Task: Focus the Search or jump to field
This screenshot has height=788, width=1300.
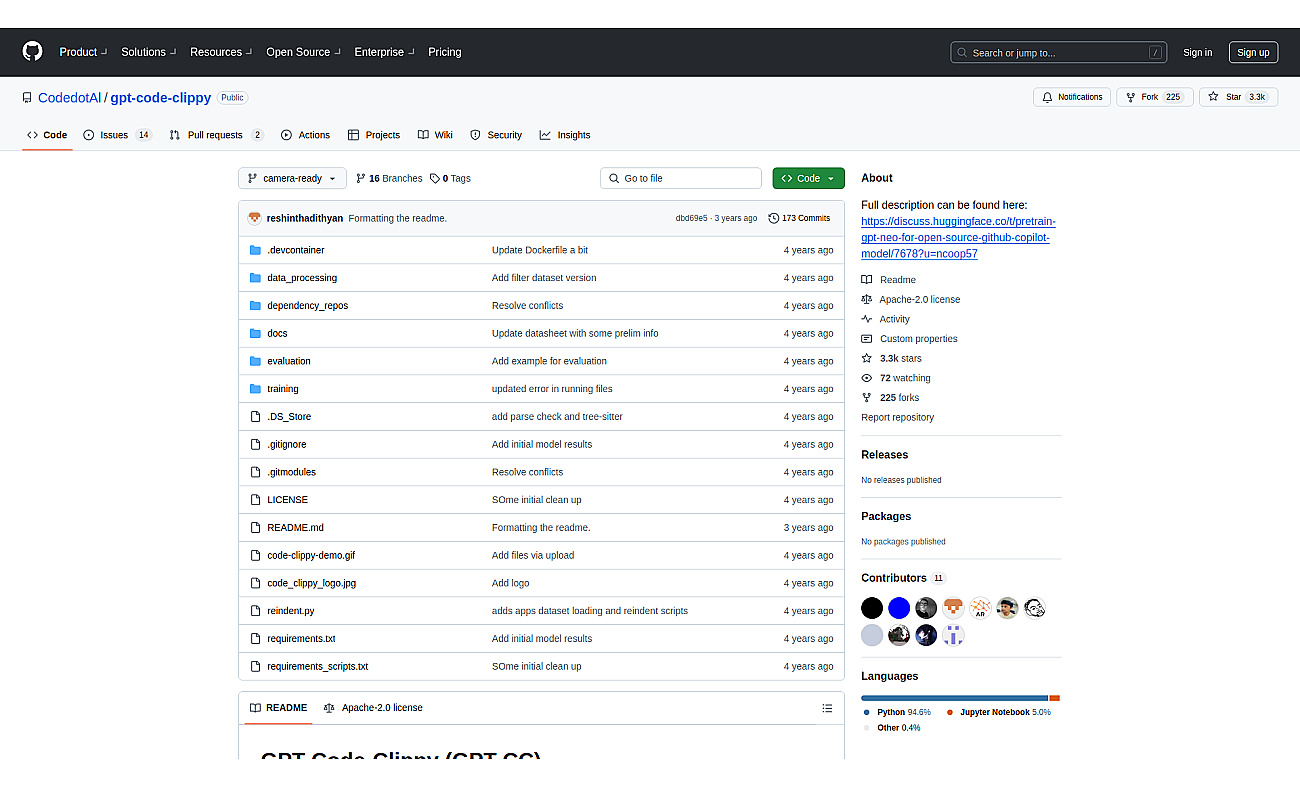Action: coord(1058,52)
